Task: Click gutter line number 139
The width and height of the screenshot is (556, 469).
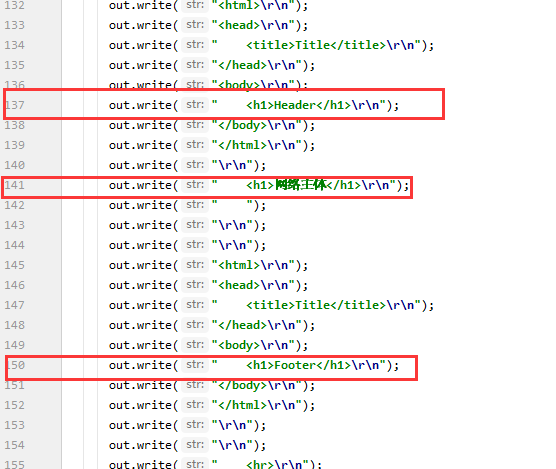Action: tap(15, 145)
